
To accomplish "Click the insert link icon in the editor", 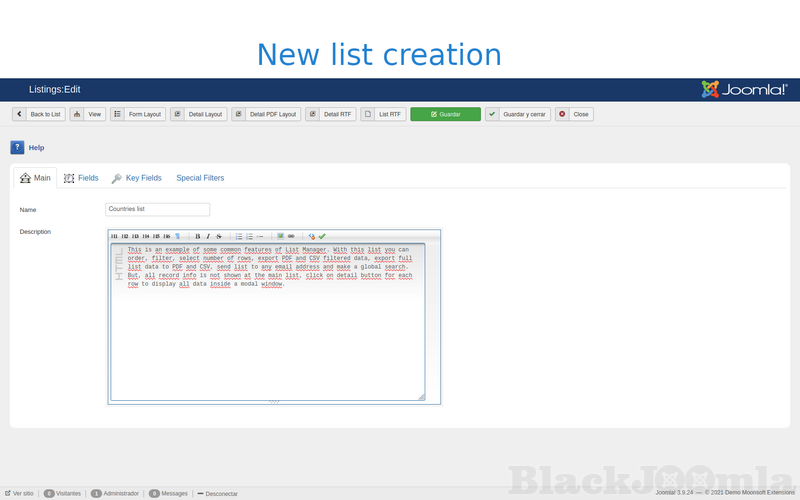I will pyautogui.click(x=291, y=236).
